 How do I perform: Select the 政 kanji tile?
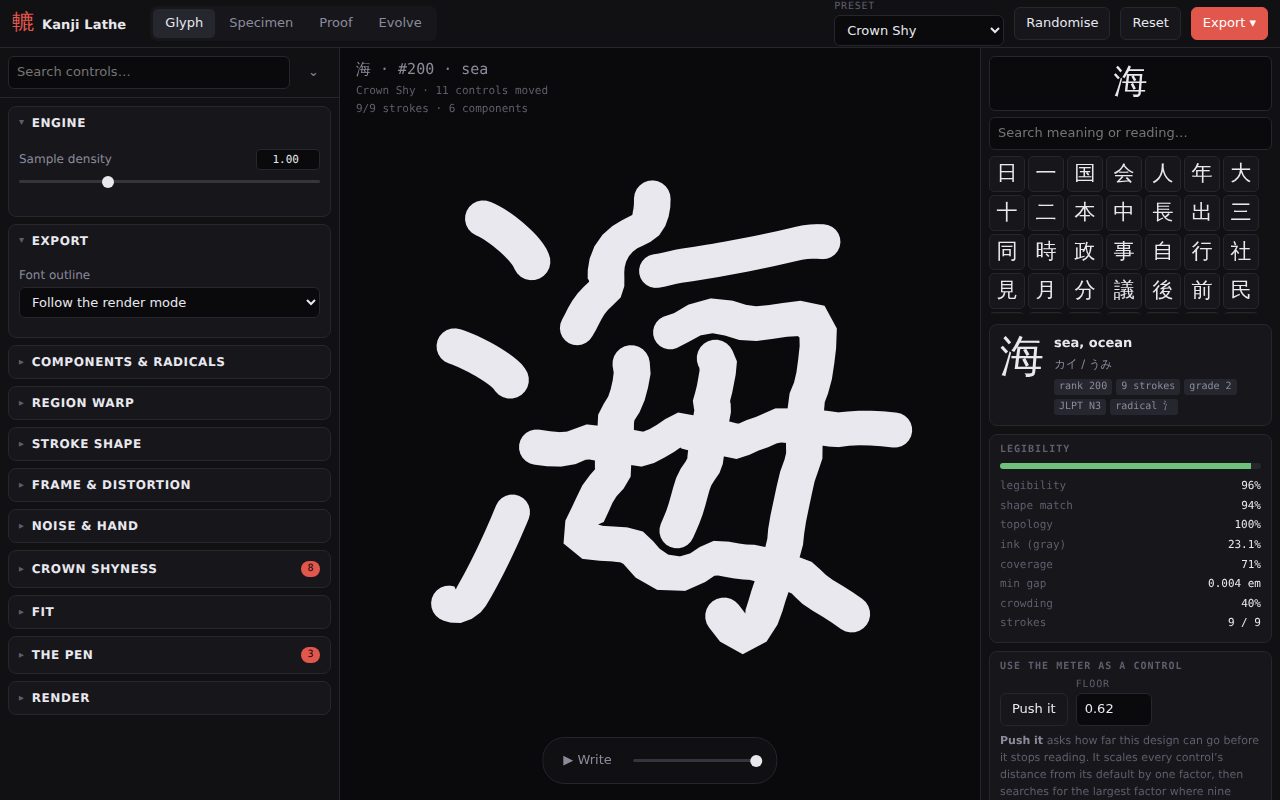pos(1085,251)
